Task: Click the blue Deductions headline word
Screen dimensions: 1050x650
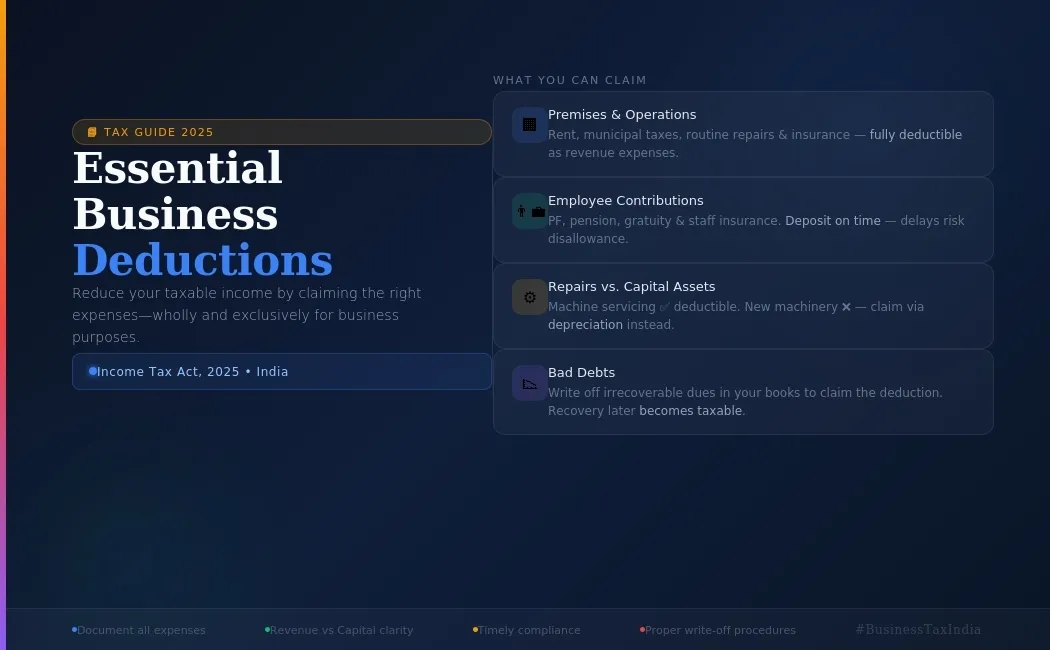Action: 203,260
